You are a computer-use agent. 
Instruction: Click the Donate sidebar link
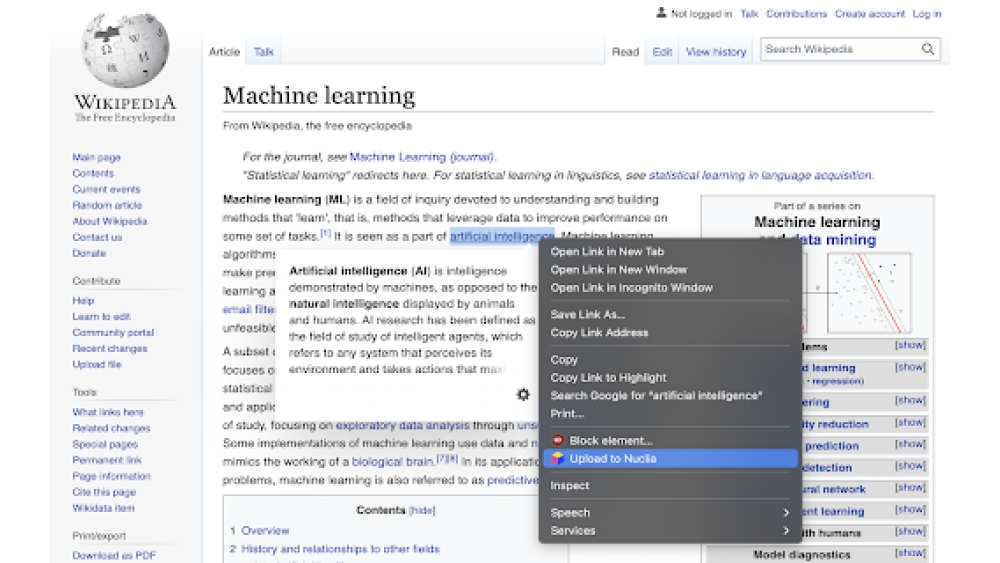(89, 253)
